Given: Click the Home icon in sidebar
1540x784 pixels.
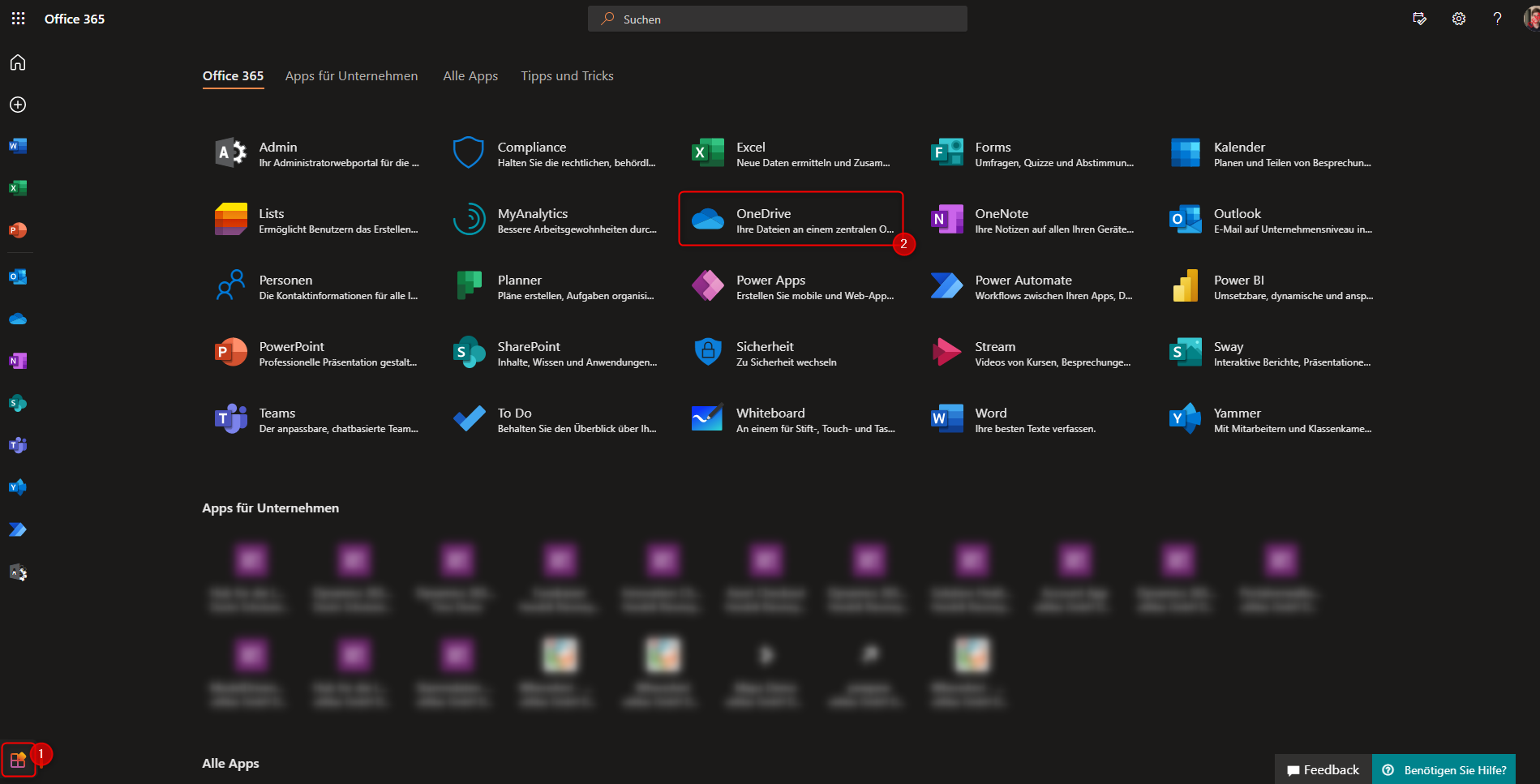Looking at the screenshot, I should pyautogui.click(x=18, y=62).
